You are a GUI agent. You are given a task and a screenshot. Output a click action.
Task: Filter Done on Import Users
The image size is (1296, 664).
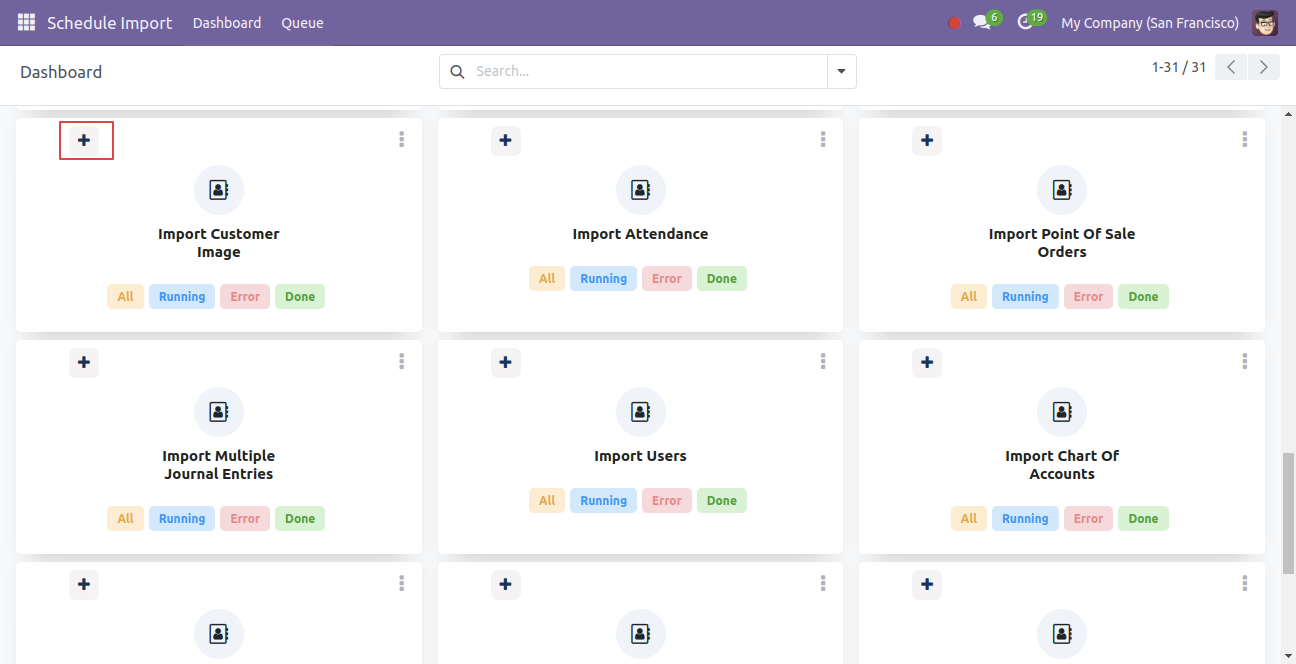tap(722, 501)
